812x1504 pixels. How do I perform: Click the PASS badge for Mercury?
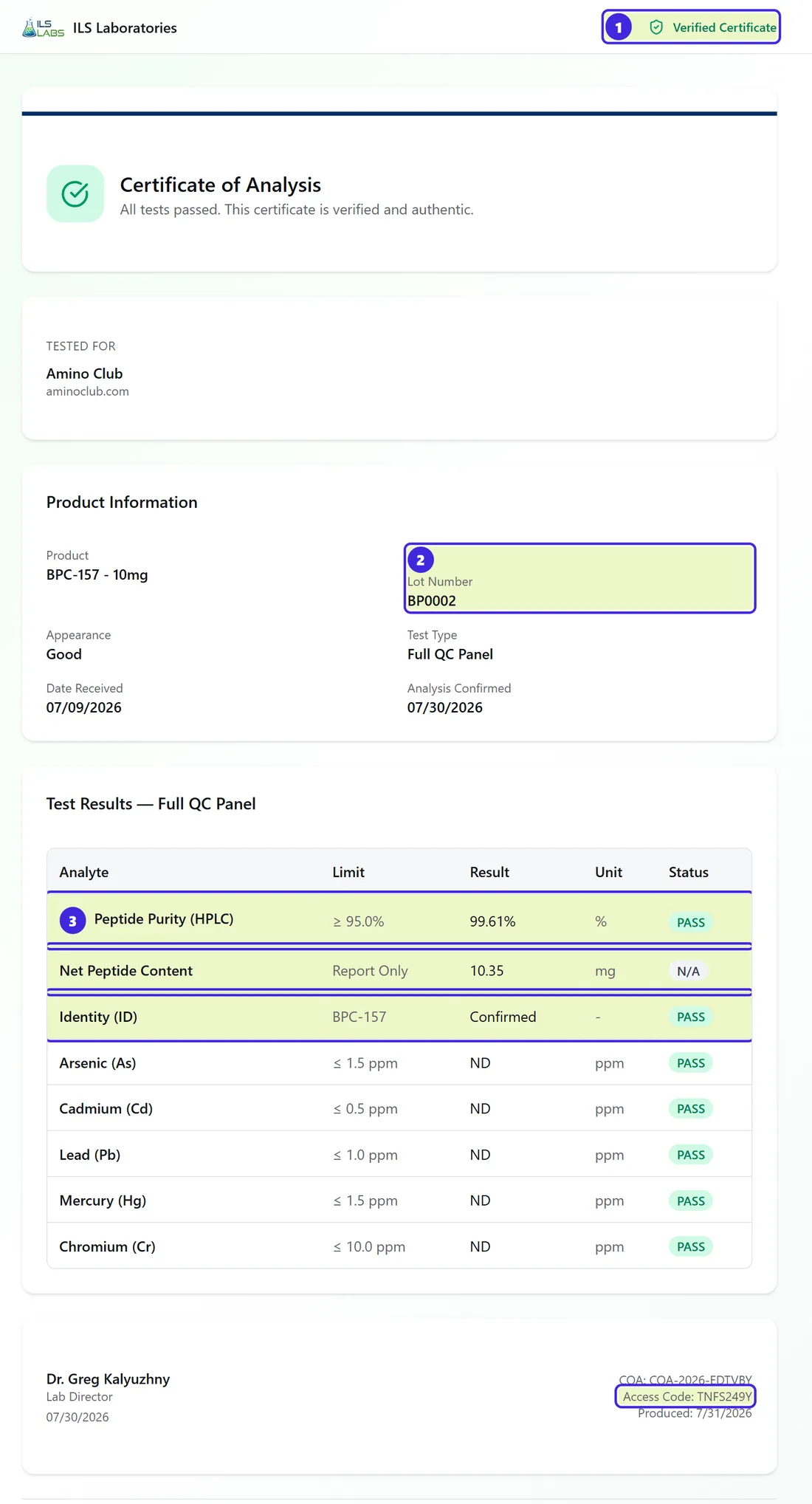[691, 1201]
